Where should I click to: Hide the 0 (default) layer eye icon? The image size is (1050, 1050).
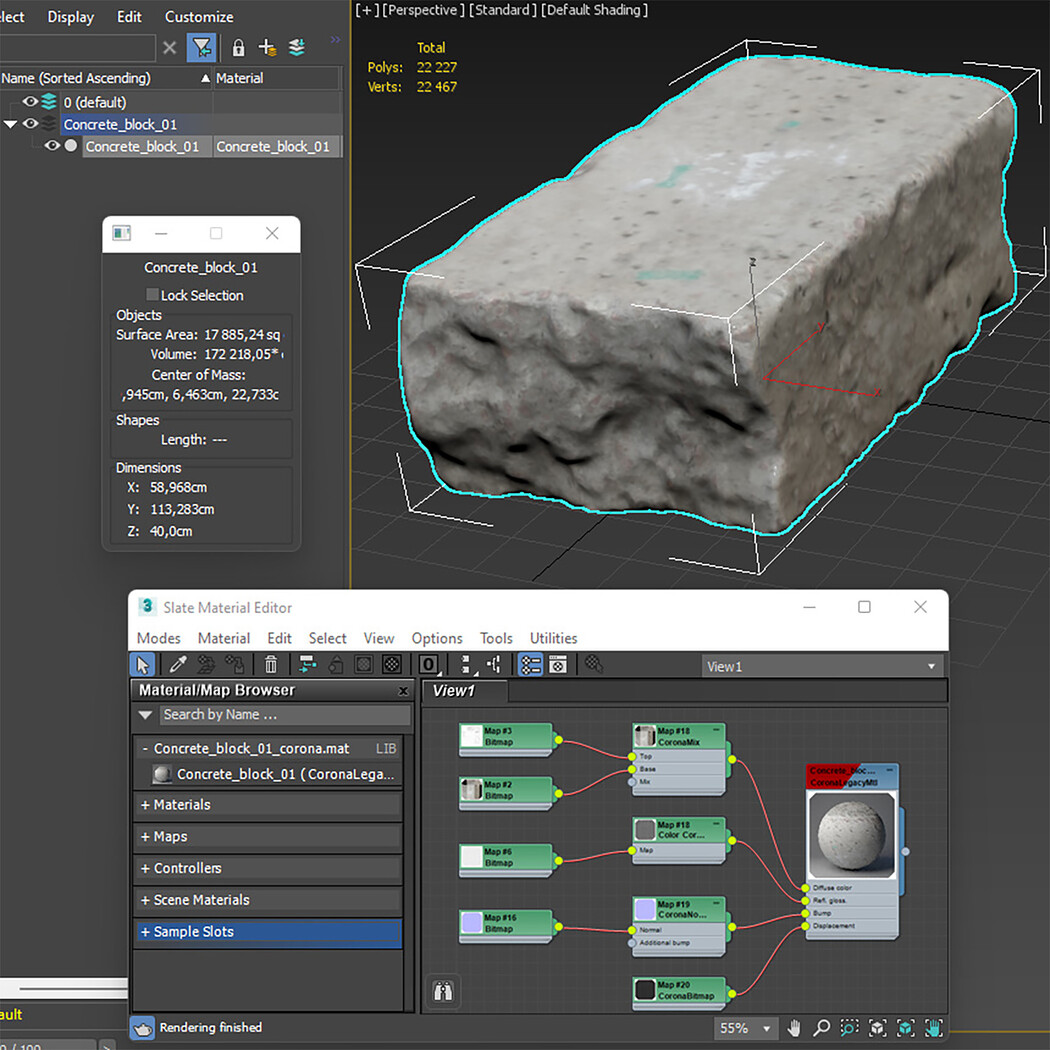pyautogui.click(x=30, y=102)
